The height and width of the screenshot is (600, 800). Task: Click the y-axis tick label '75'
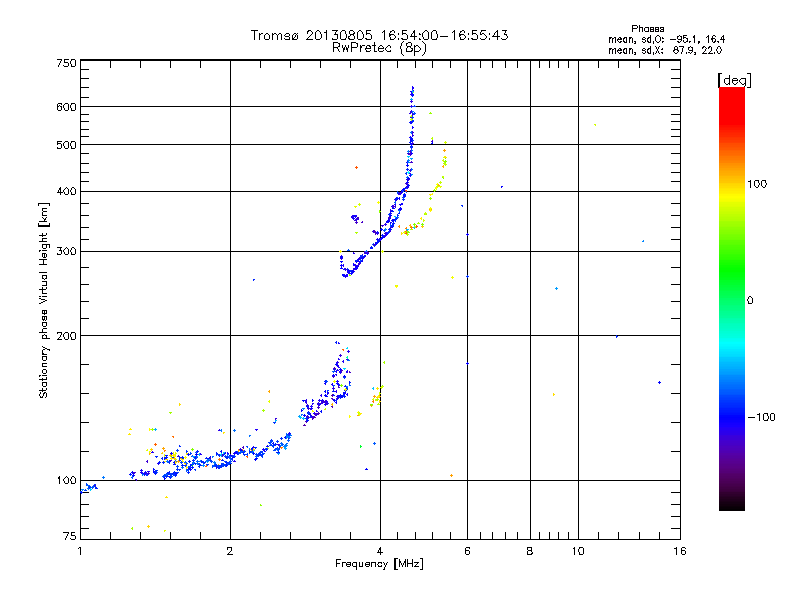coord(70,536)
